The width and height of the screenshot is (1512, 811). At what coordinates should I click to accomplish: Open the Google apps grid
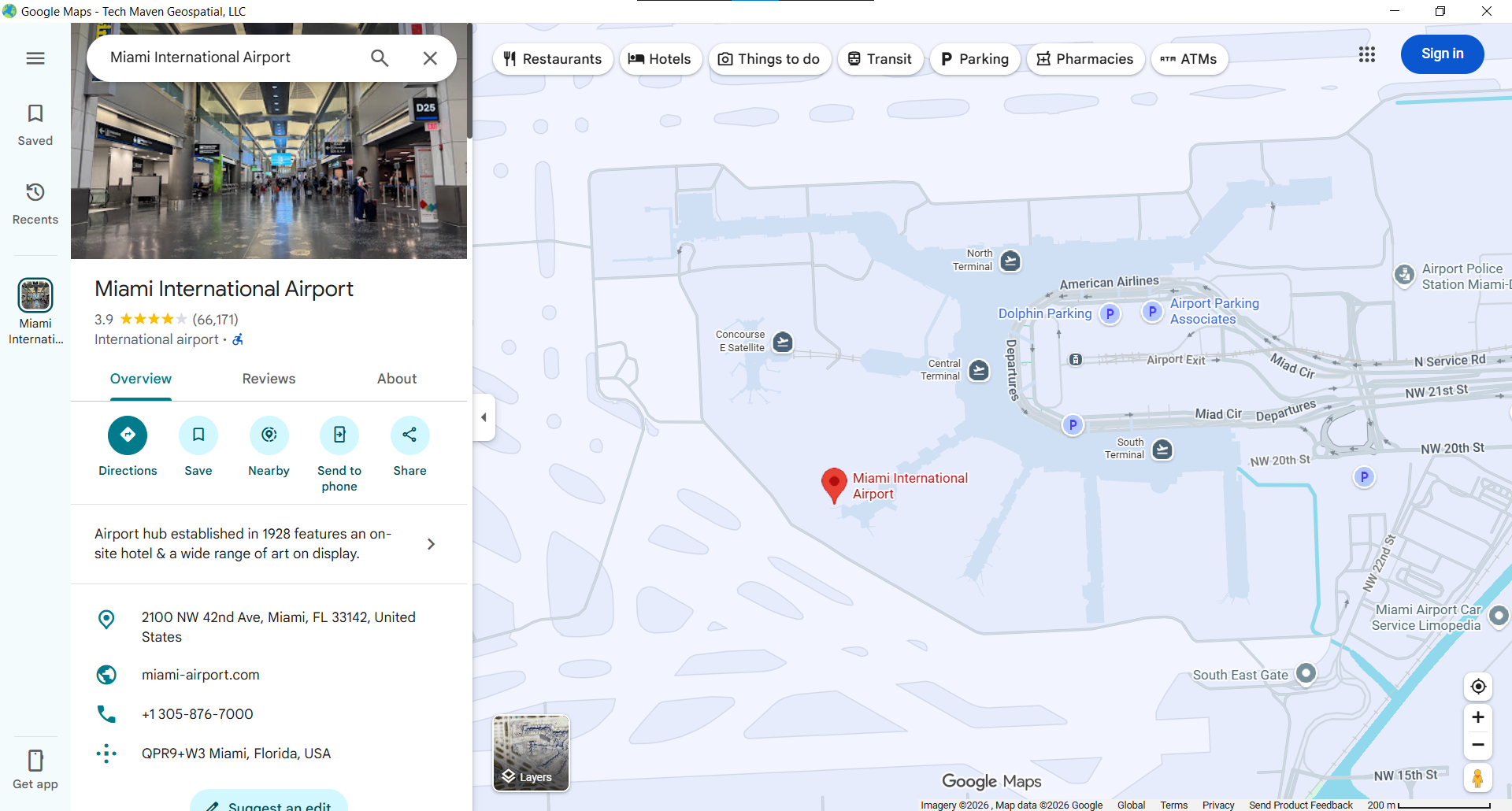tap(1367, 54)
